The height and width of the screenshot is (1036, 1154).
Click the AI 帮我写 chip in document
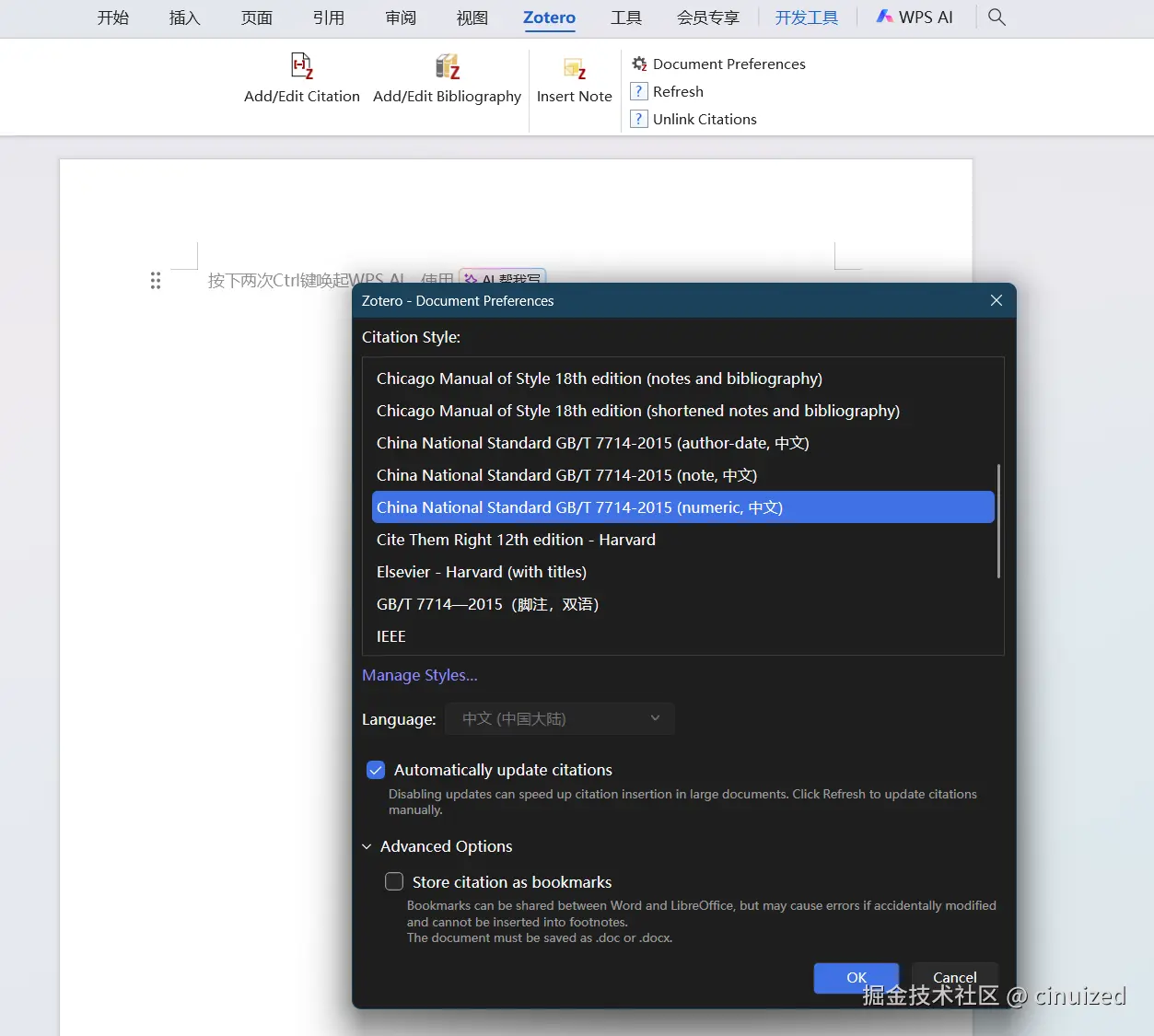(x=503, y=276)
